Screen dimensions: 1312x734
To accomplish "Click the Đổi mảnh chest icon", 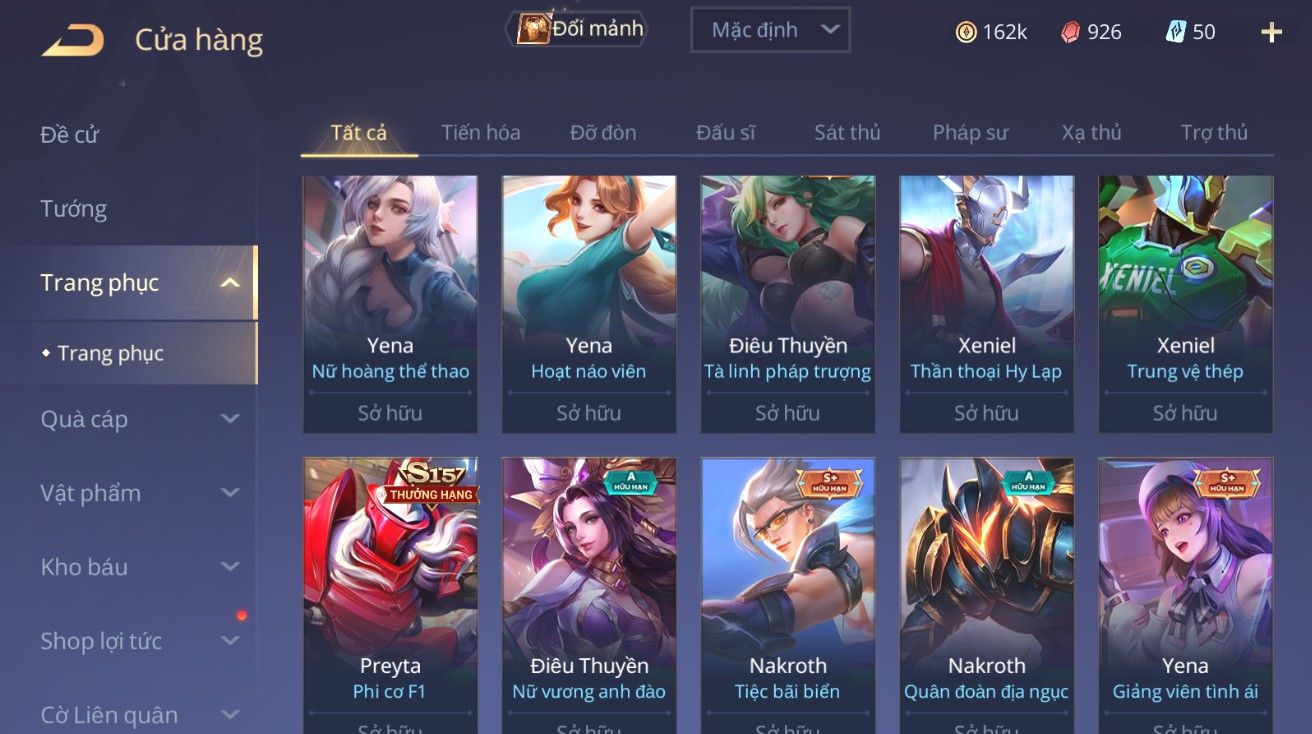I will click(x=532, y=29).
